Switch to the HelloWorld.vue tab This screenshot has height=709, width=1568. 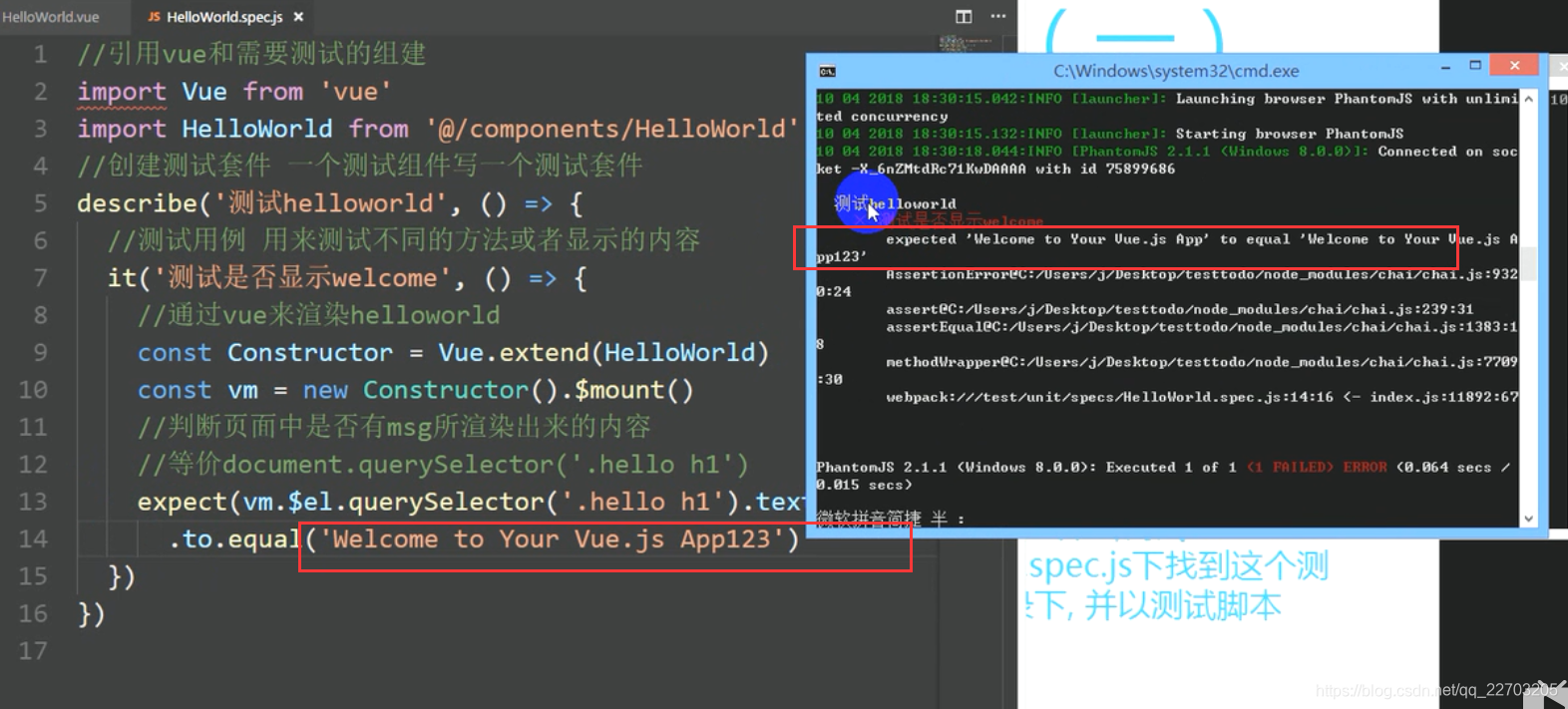(x=51, y=17)
